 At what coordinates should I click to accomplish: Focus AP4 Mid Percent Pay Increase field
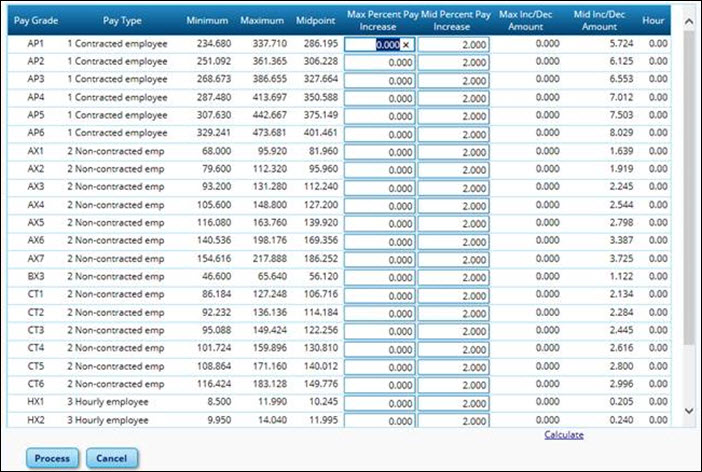click(454, 99)
